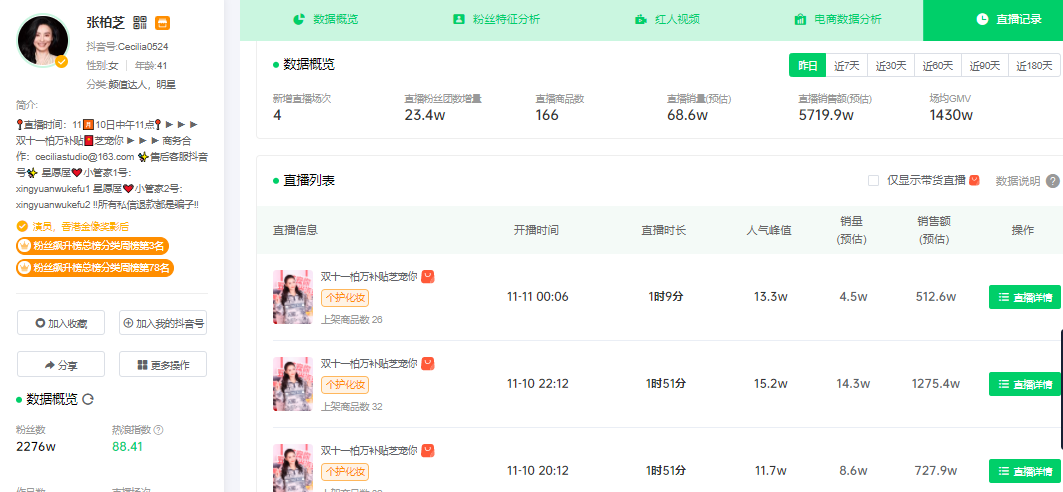This screenshot has height=492, width=1063.
Task: Select the 昨日 time range
Action: point(807,66)
